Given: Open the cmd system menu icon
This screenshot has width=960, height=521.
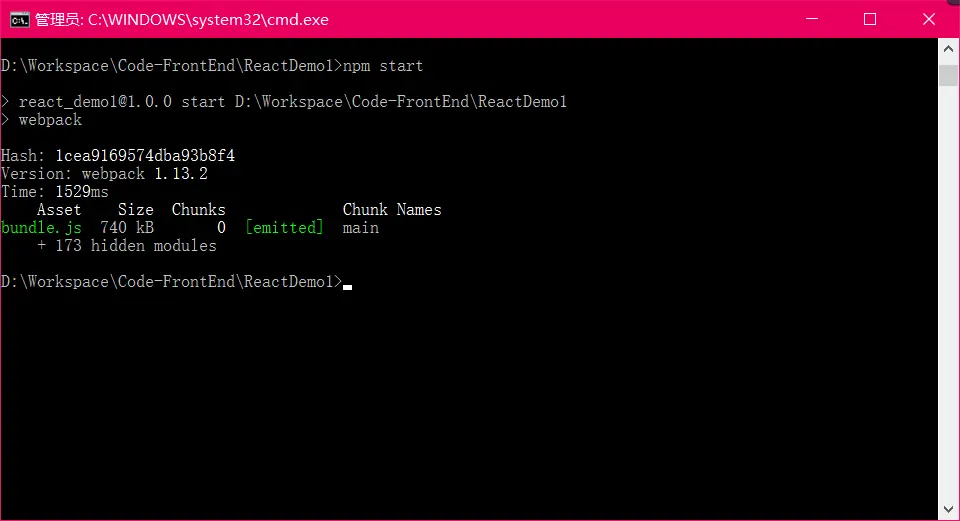Looking at the screenshot, I should 19,20.
